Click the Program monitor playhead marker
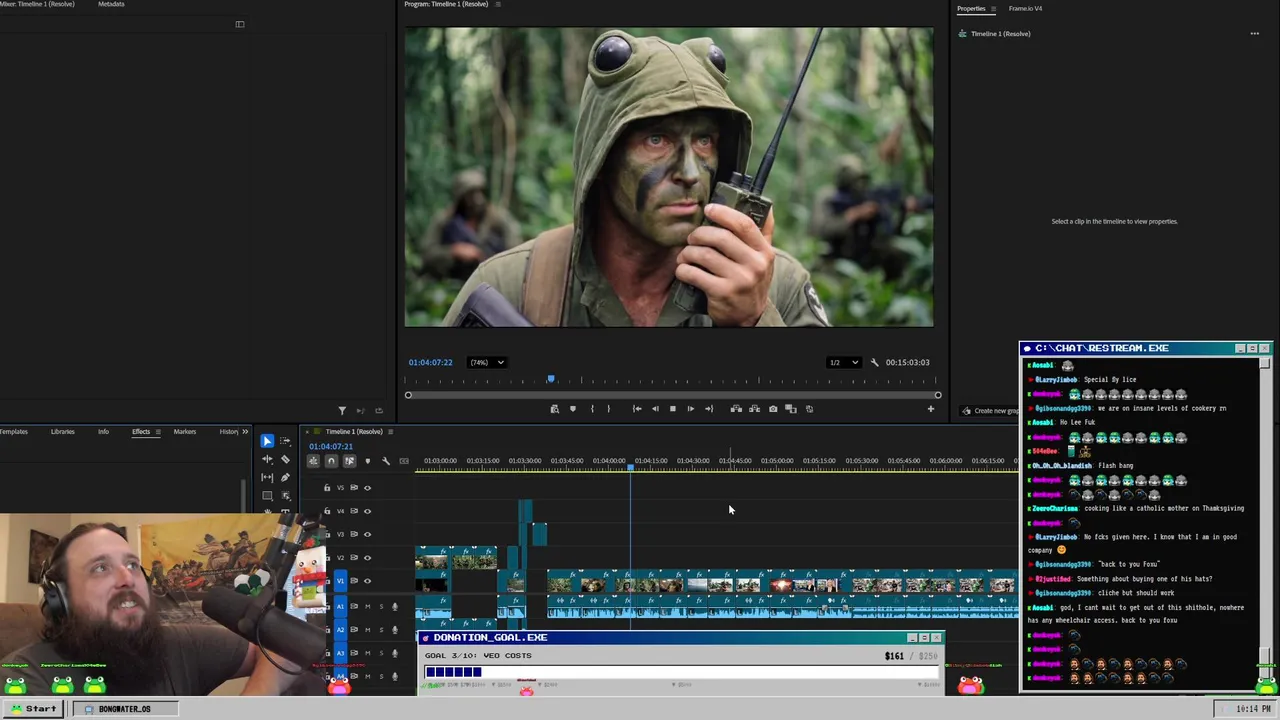This screenshot has height=720, width=1280. click(551, 380)
